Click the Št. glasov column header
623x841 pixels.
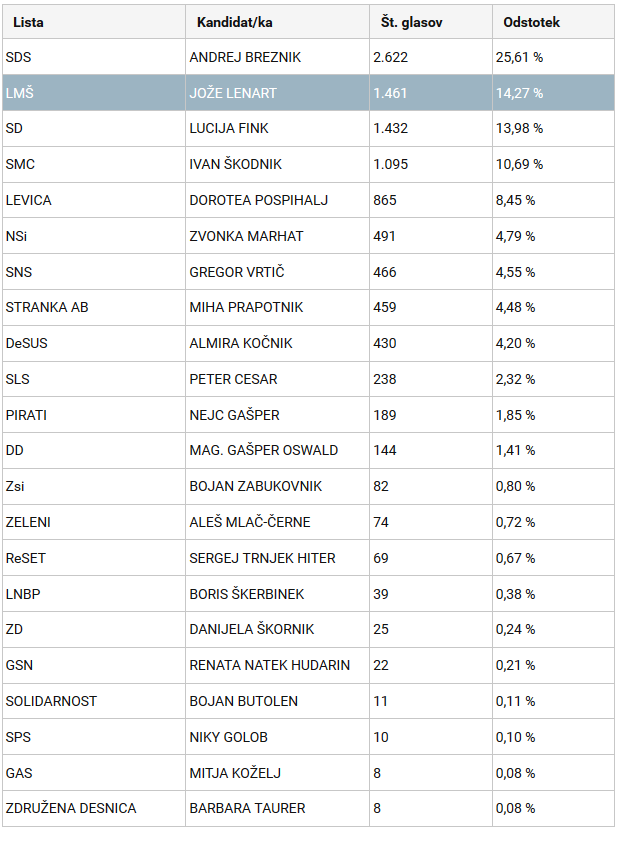click(431, 22)
